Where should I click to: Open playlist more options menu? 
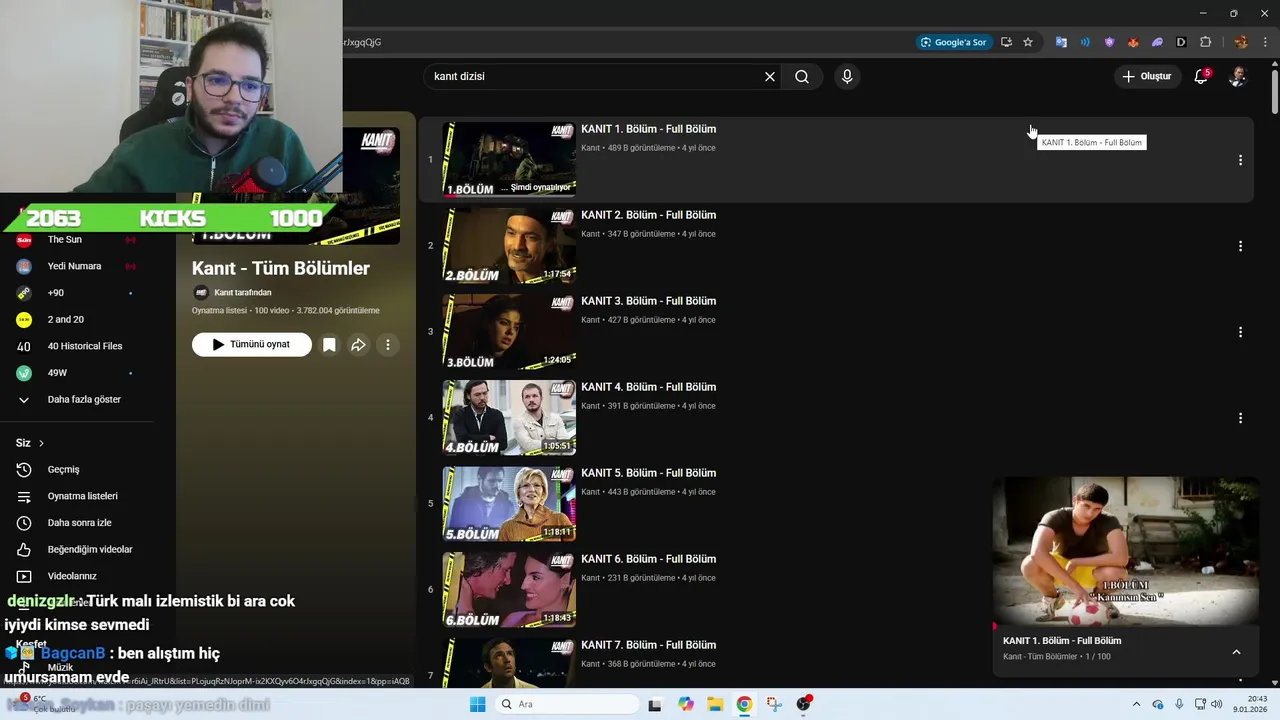[x=388, y=345]
